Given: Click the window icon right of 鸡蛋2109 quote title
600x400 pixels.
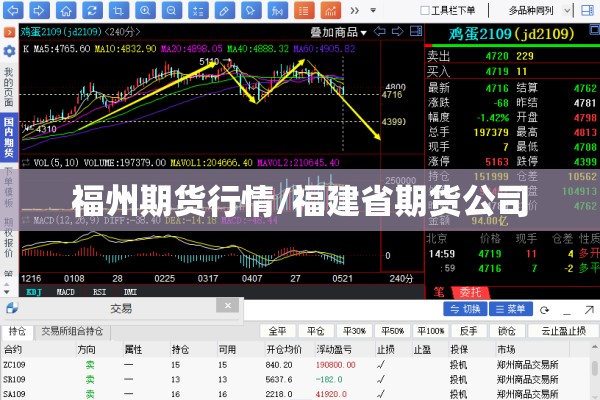Looking at the screenshot, I should click(595, 30).
